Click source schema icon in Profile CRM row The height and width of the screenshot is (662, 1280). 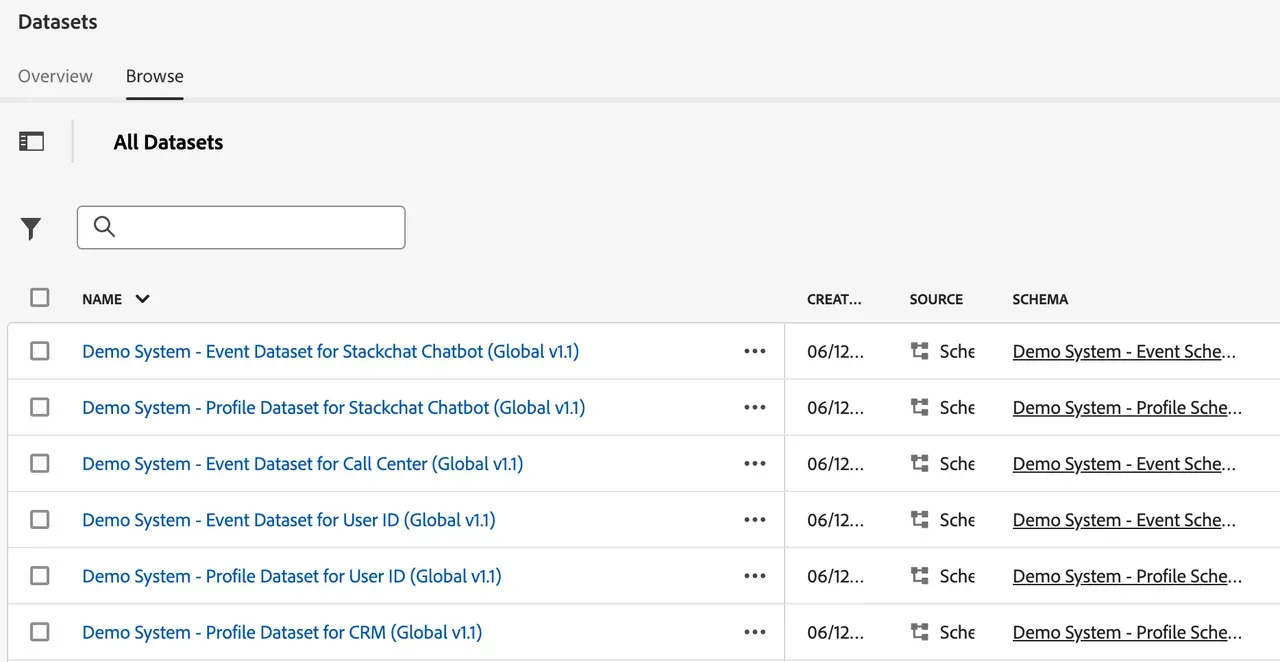coord(920,632)
